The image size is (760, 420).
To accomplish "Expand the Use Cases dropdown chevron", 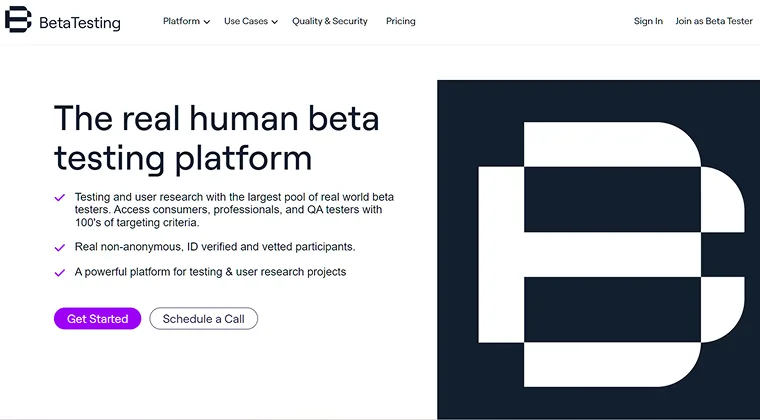I will click(x=274, y=22).
